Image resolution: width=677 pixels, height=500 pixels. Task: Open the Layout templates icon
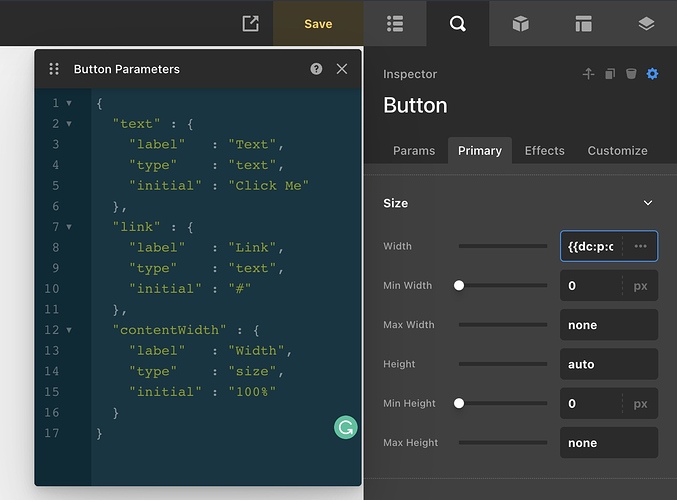[583, 23]
